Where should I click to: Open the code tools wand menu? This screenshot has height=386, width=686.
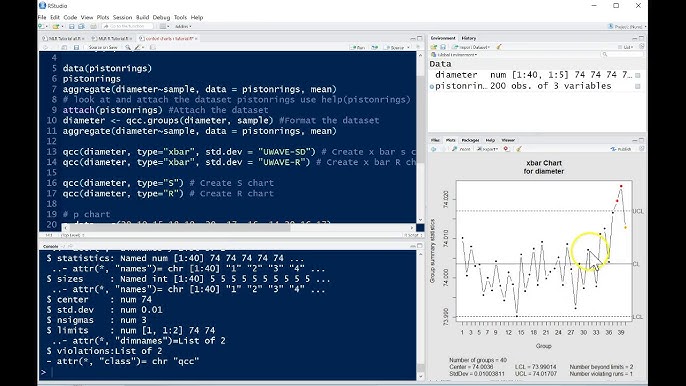pyautogui.click(x=138, y=47)
